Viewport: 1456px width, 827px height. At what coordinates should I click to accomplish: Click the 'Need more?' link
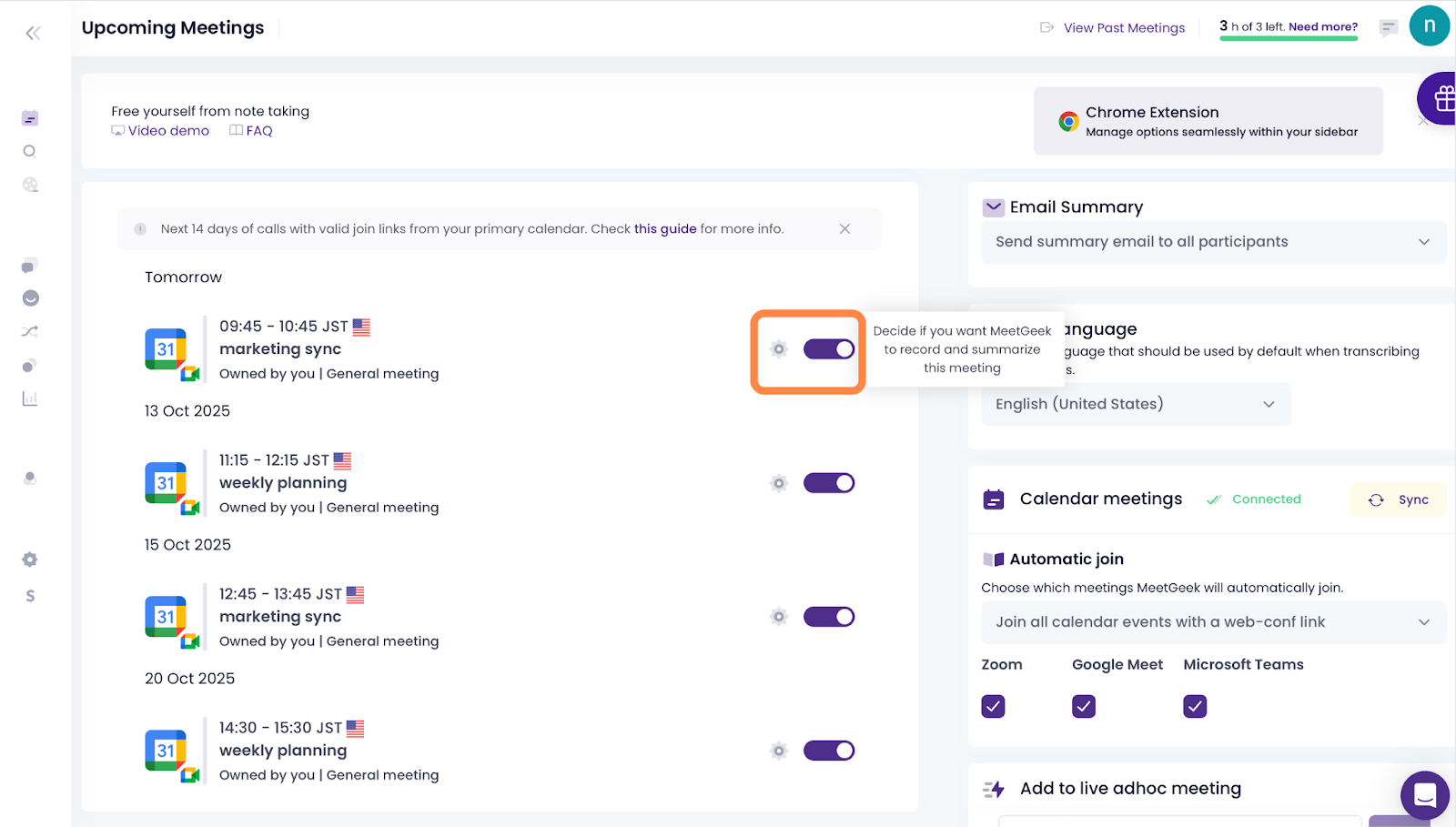pyautogui.click(x=1322, y=27)
